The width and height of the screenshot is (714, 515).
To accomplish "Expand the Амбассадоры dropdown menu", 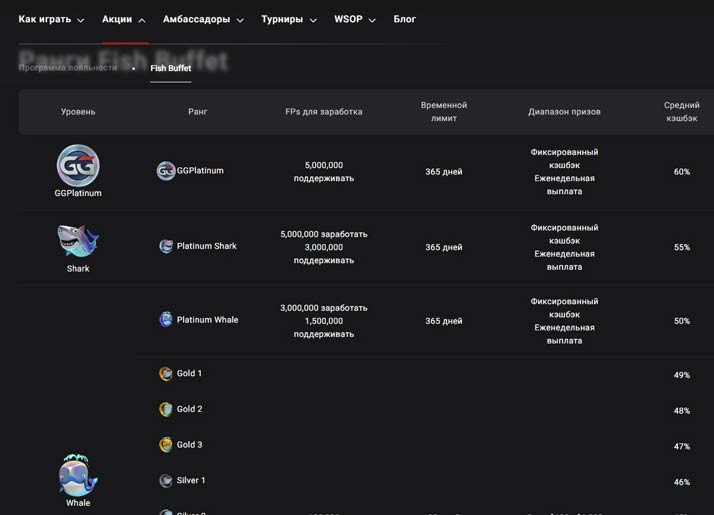I will [x=204, y=19].
